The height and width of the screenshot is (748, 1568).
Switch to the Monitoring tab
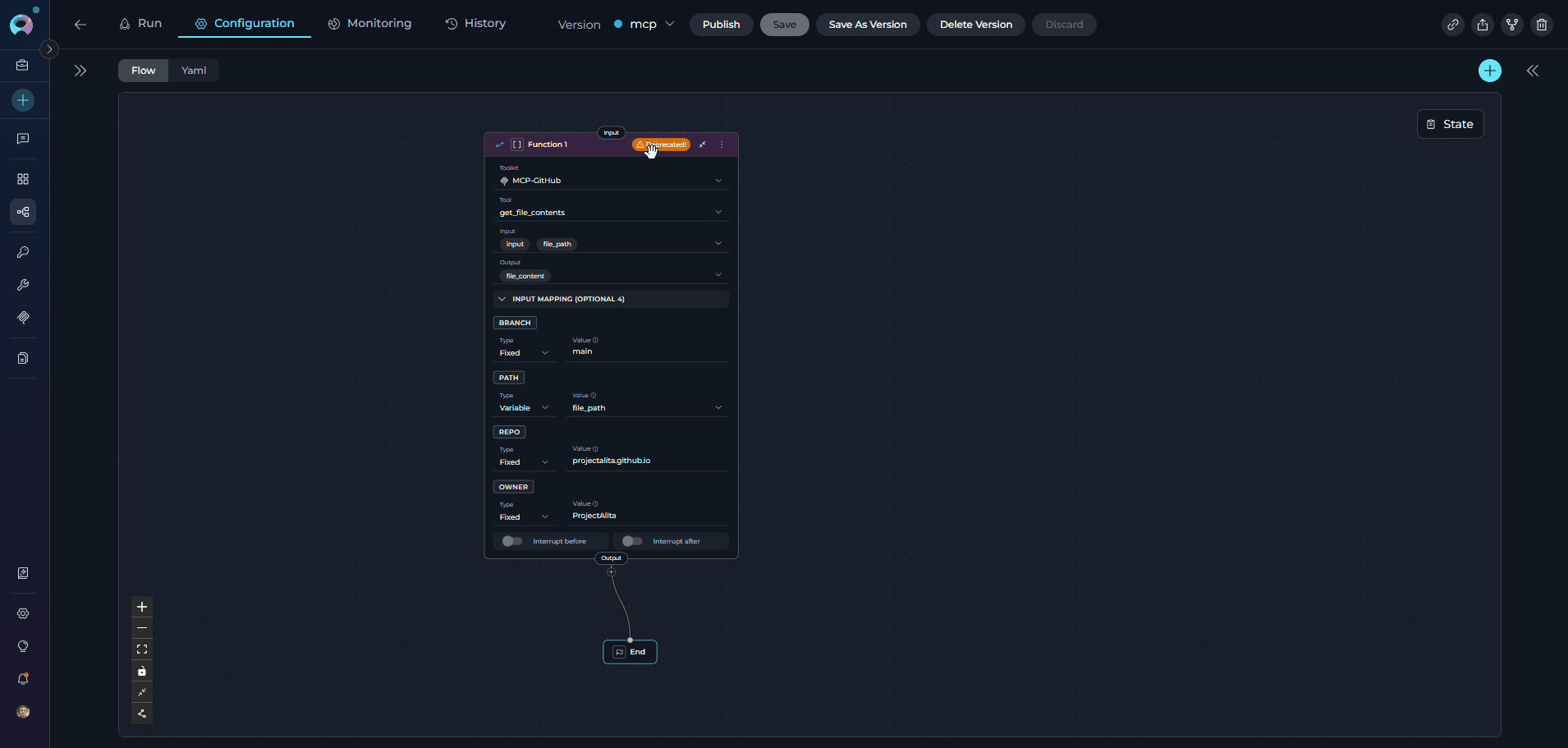pos(369,24)
